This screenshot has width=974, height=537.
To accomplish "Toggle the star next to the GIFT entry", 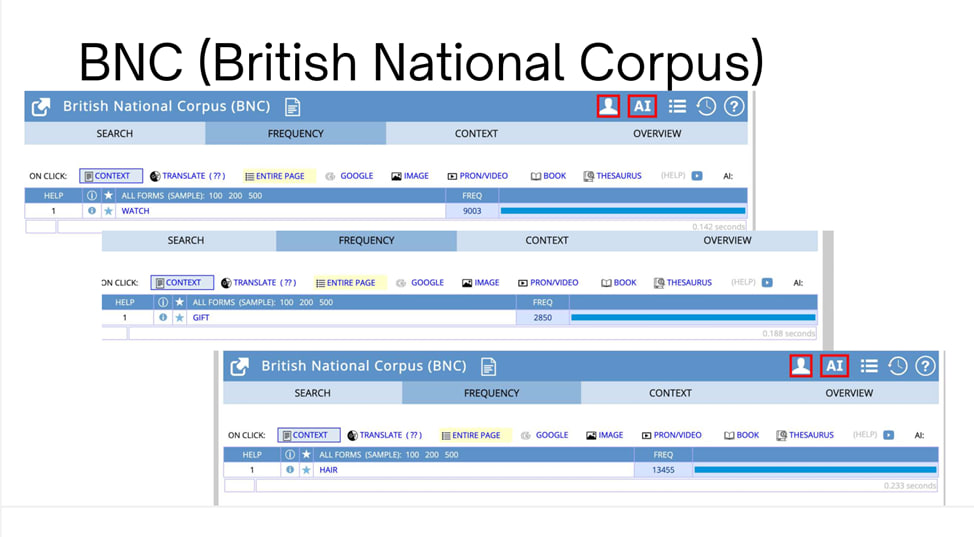I will pos(179,318).
